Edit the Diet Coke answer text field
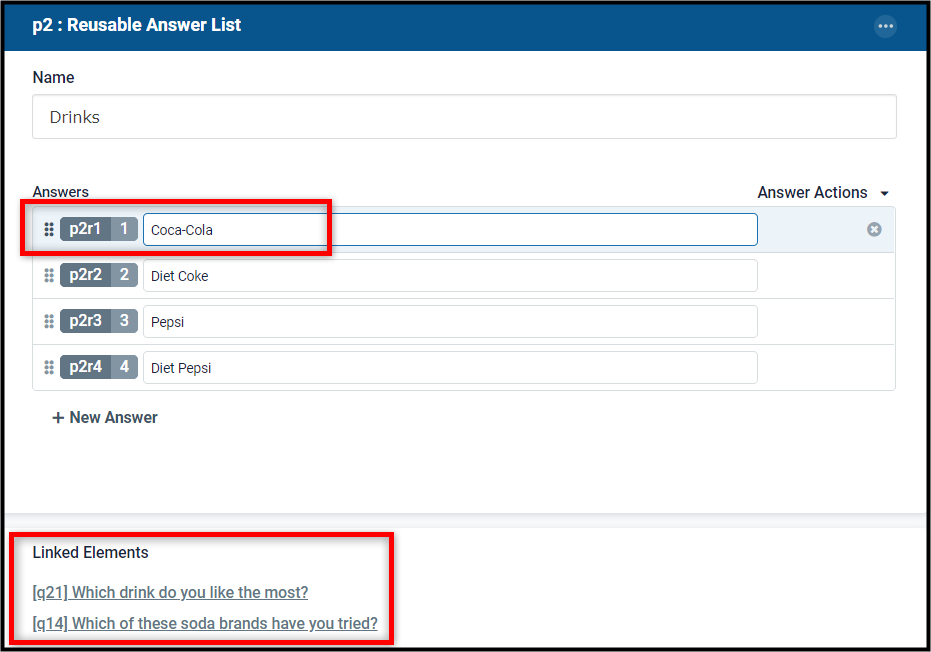Image resolution: width=931 pixels, height=652 pixels. [x=450, y=276]
